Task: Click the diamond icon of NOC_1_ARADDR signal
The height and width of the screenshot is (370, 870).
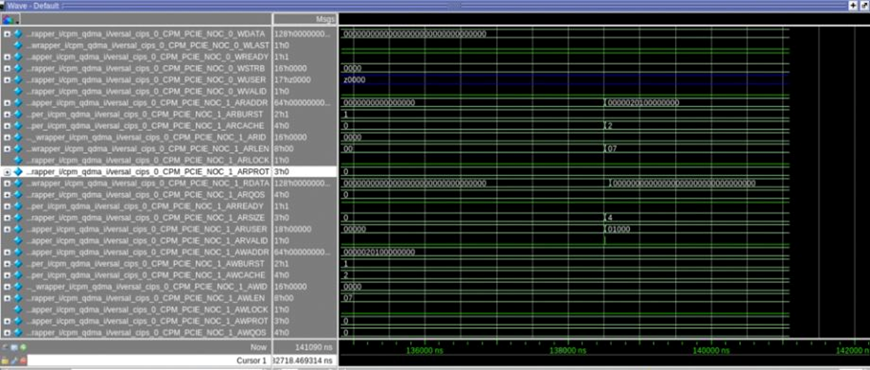Action: [18, 103]
